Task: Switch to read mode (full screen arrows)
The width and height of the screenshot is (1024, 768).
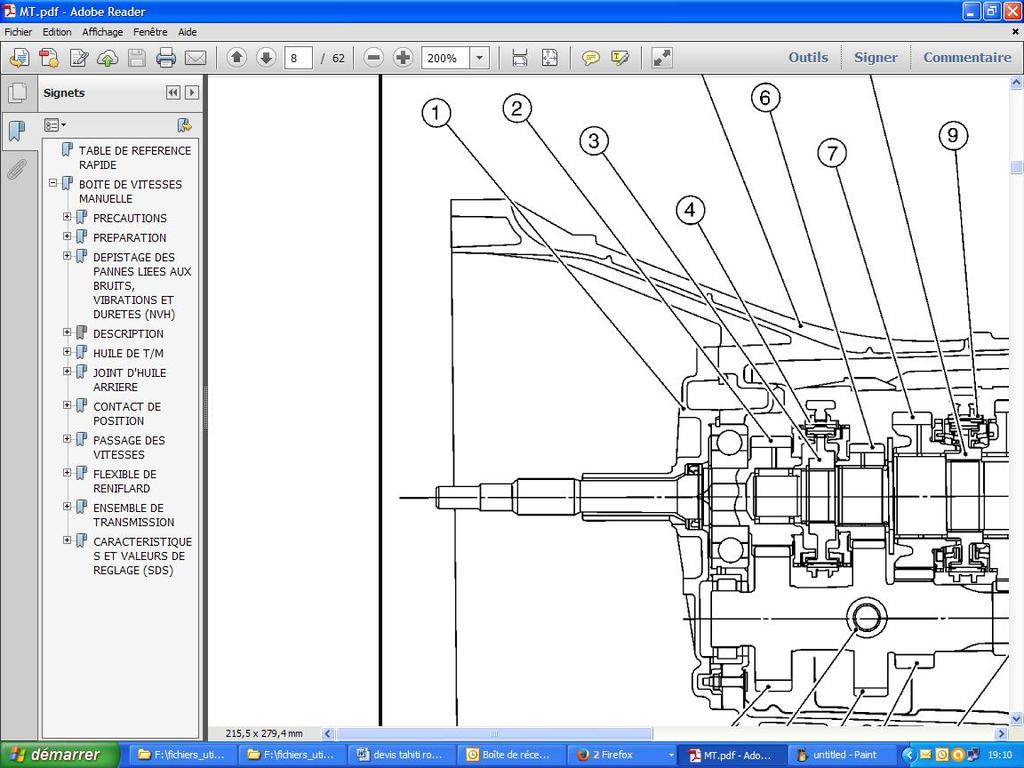Action: 662,58
